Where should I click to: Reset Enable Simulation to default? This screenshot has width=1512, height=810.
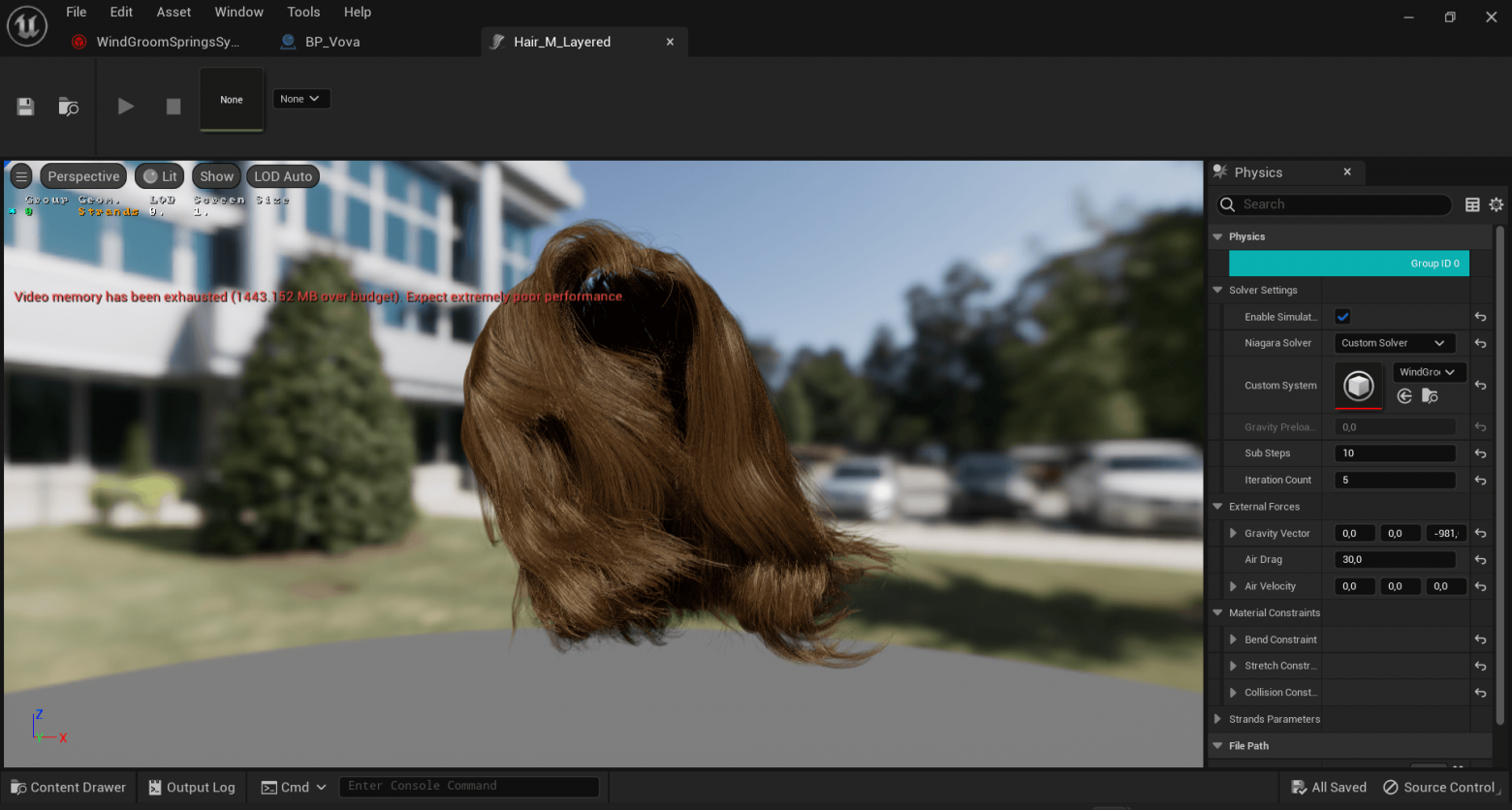pos(1481,317)
